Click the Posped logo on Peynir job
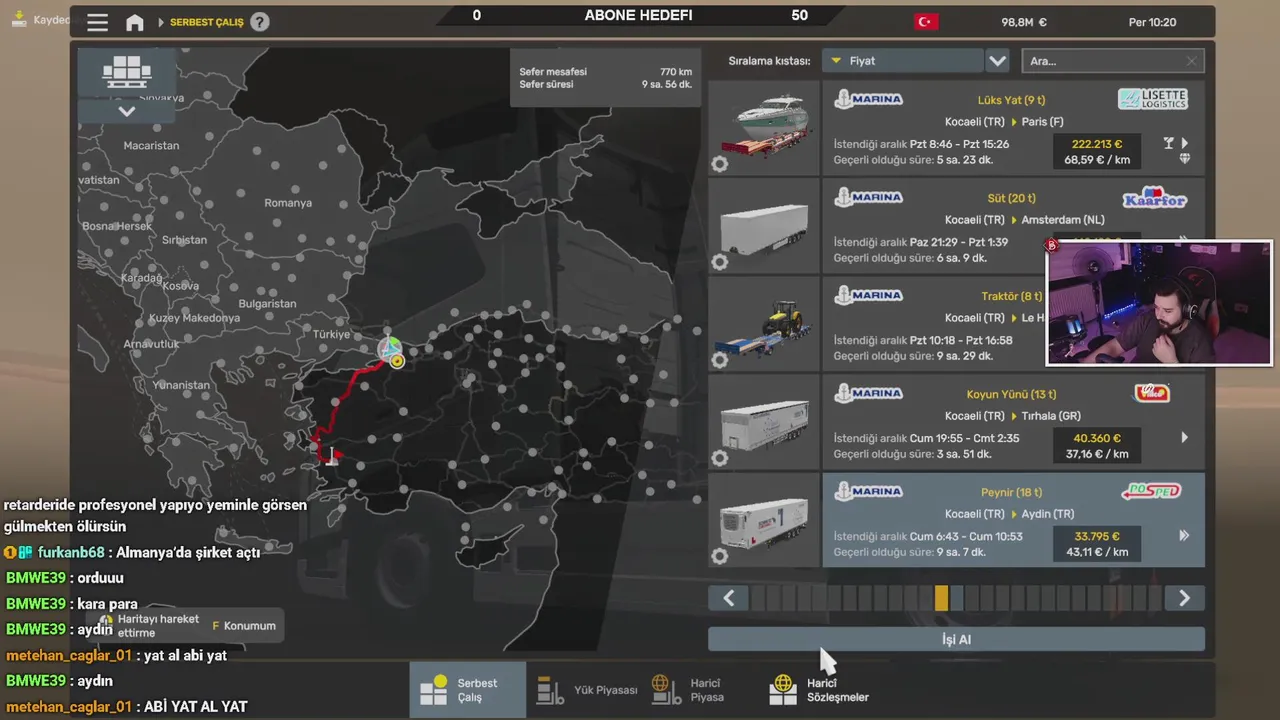 1151,491
